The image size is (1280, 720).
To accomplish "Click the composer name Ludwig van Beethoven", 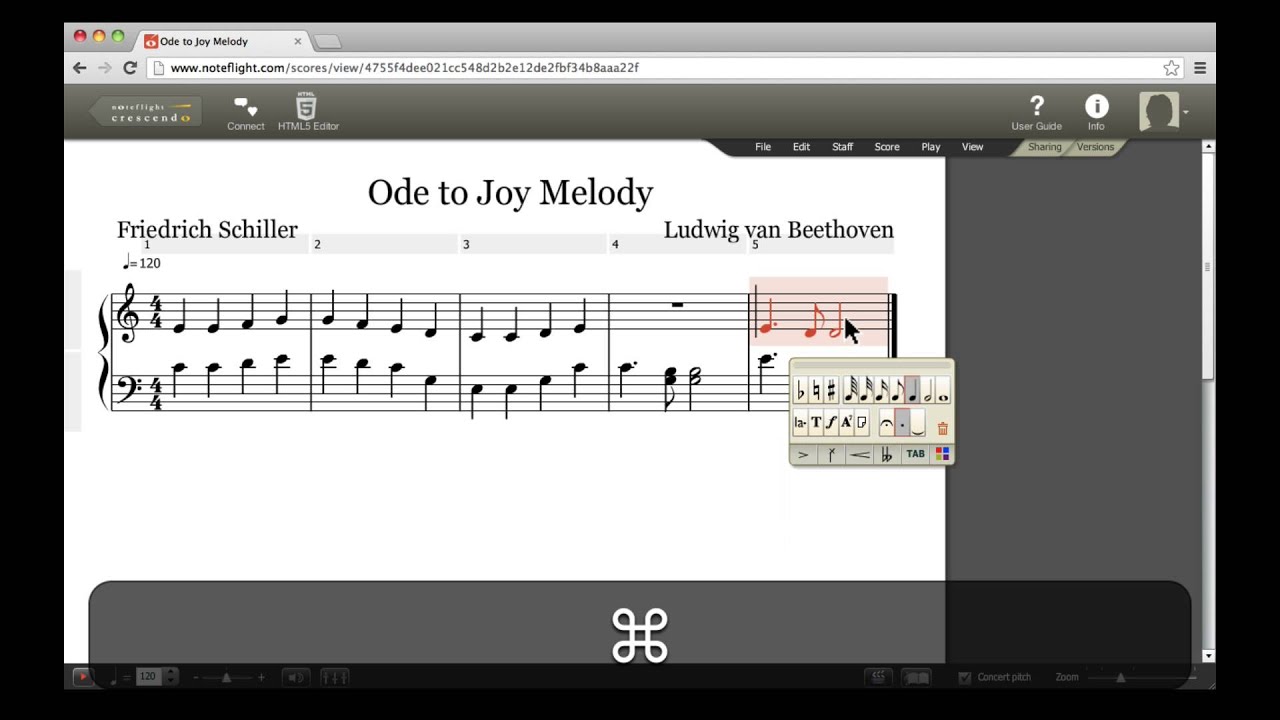I will [778, 230].
